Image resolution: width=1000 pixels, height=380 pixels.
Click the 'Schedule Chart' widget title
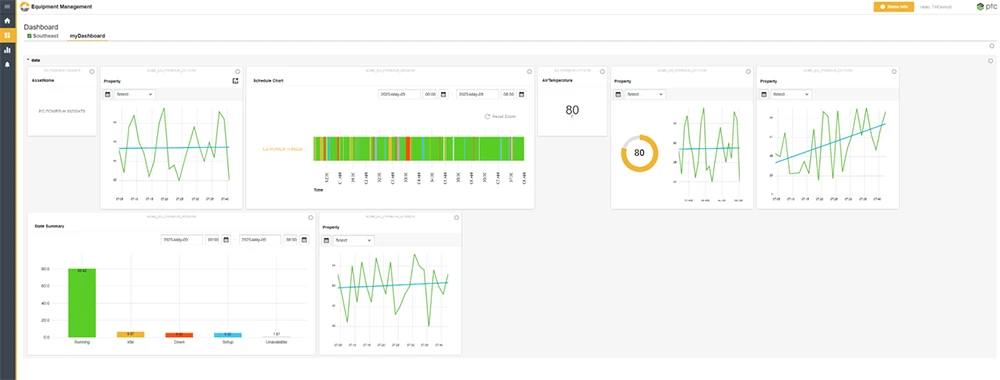click(x=268, y=81)
